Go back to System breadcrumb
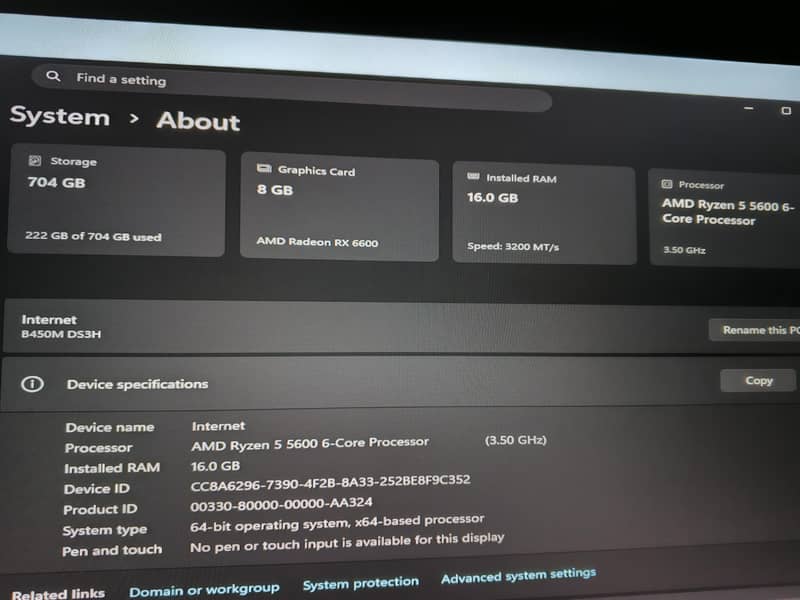This screenshot has height=600, width=800. (x=60, y=116)
